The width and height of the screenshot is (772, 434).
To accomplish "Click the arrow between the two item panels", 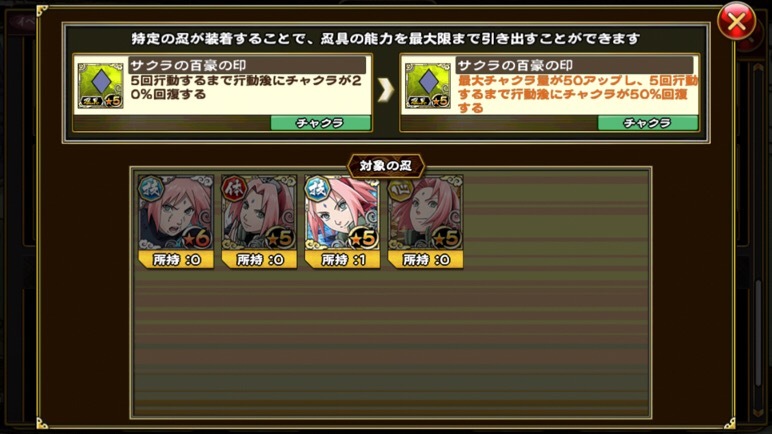I will pos(386,90).
